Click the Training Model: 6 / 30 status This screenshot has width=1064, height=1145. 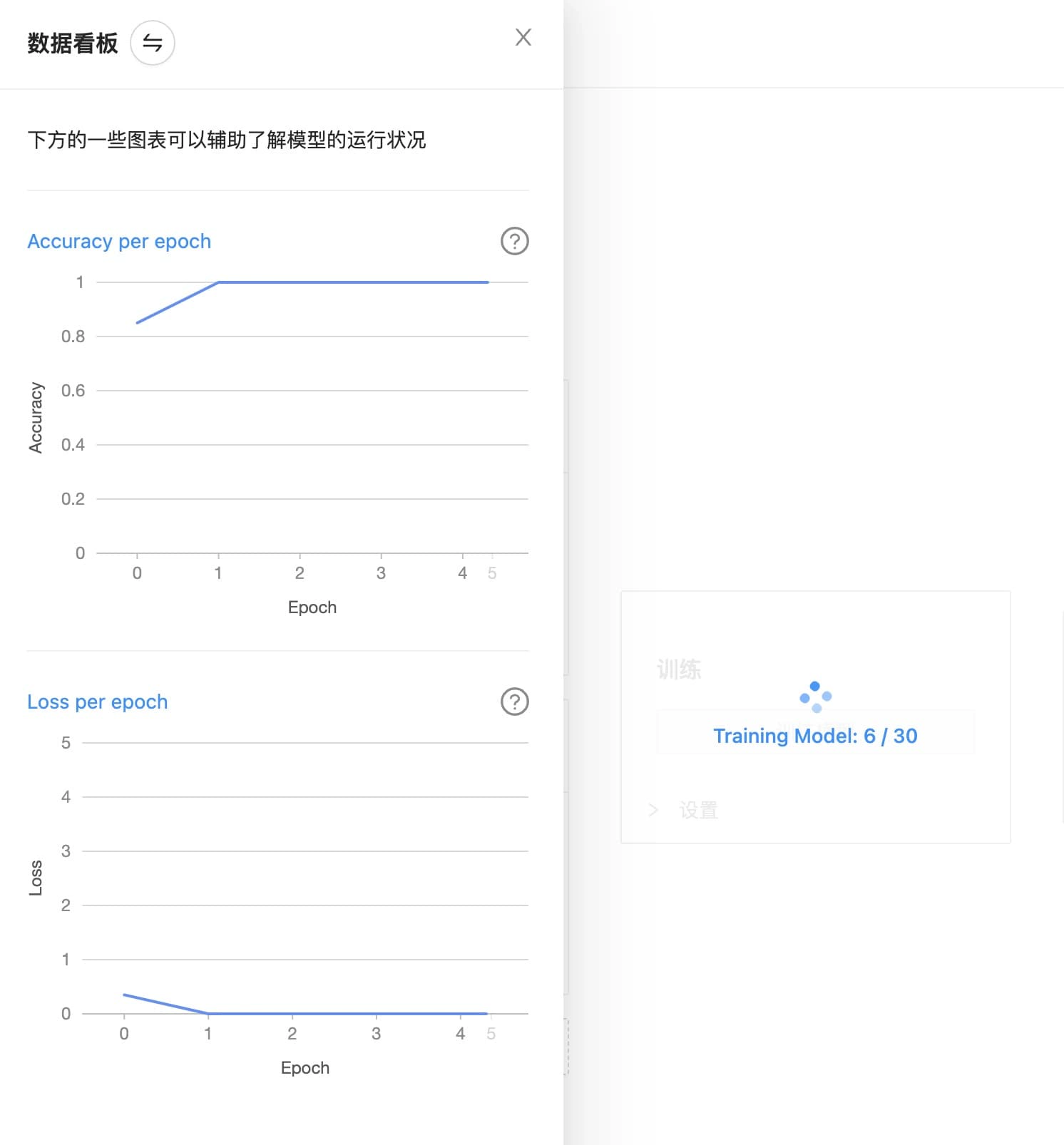[x=815, y=736]
